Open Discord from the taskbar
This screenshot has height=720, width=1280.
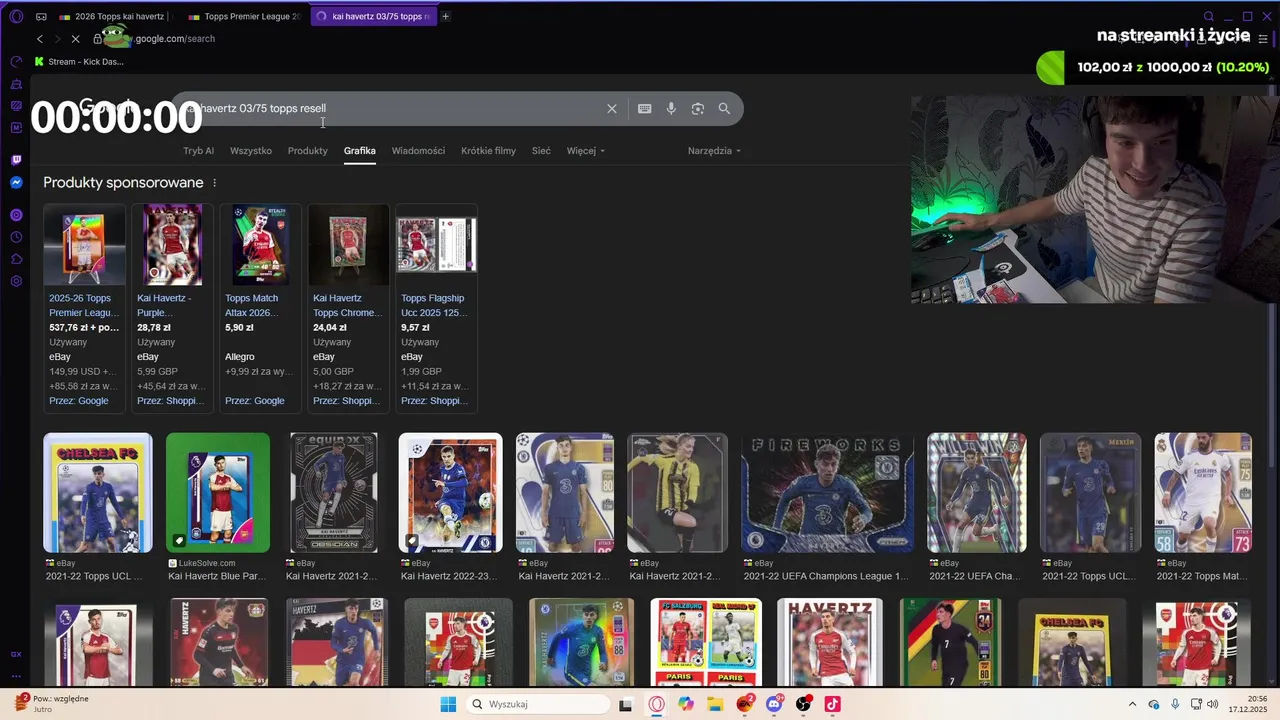pyautogui.click(x=774, y=704)
